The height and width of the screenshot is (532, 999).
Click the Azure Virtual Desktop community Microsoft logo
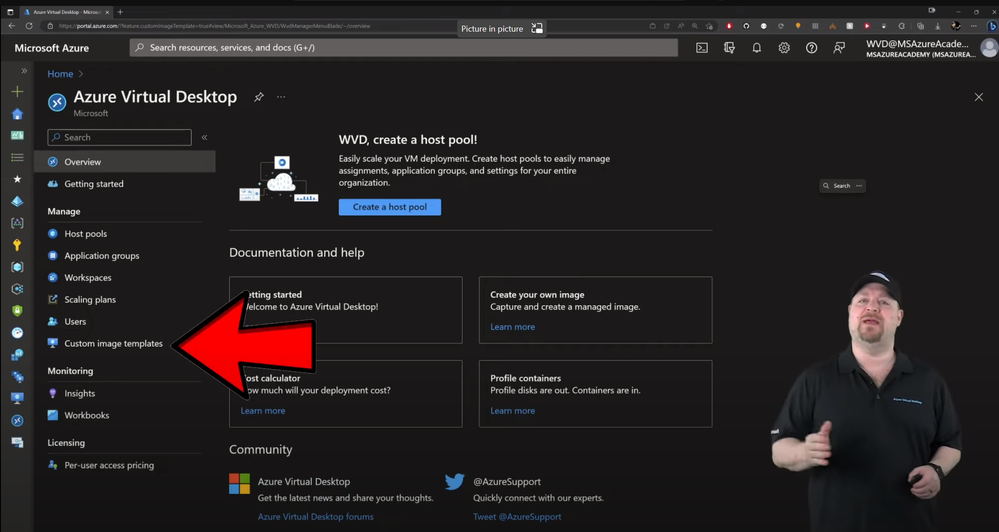[240, 484]
